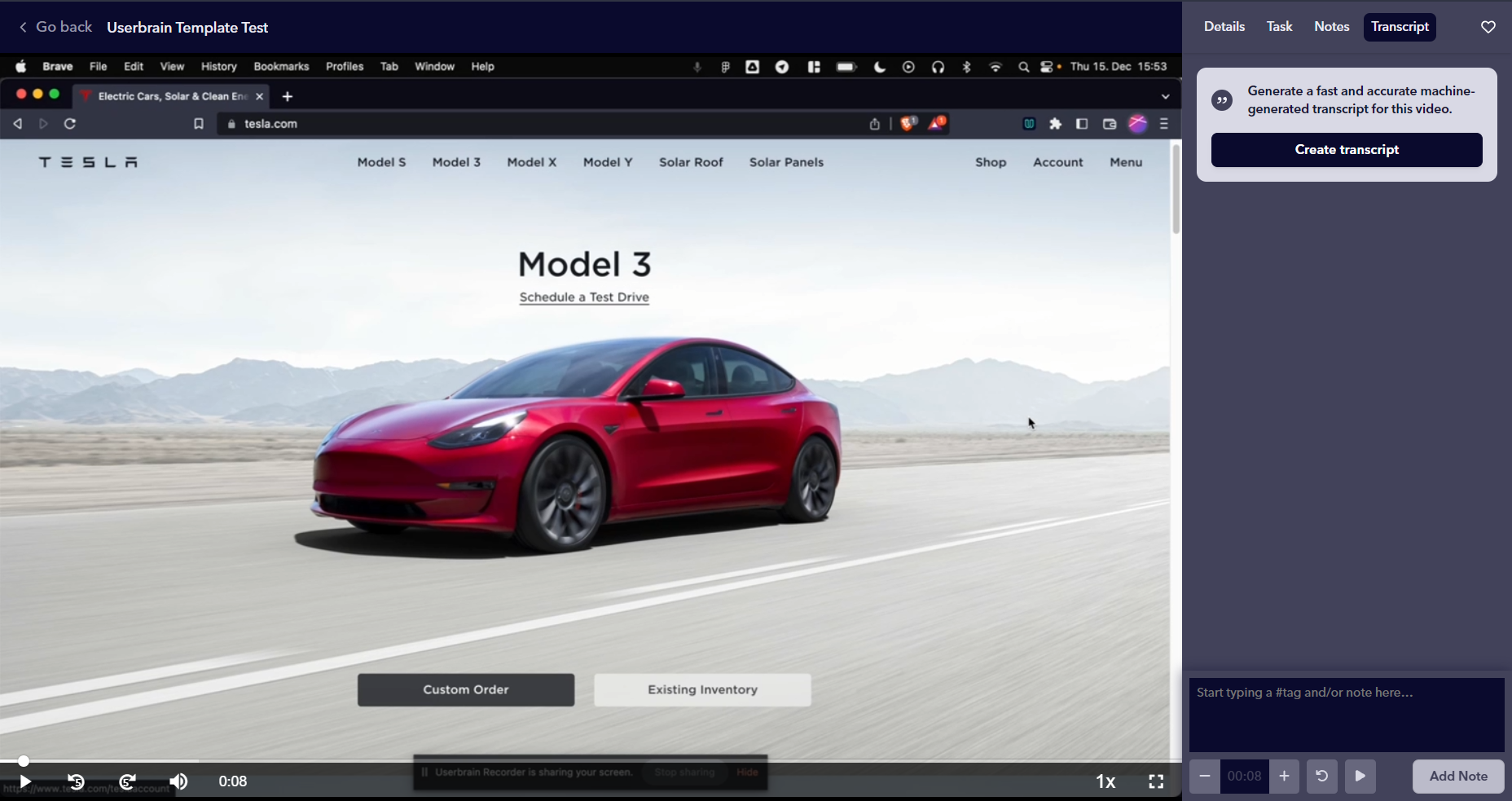Click the headphones icon in the menu bar
This screenshot has width=1512, height=801.
938,67
